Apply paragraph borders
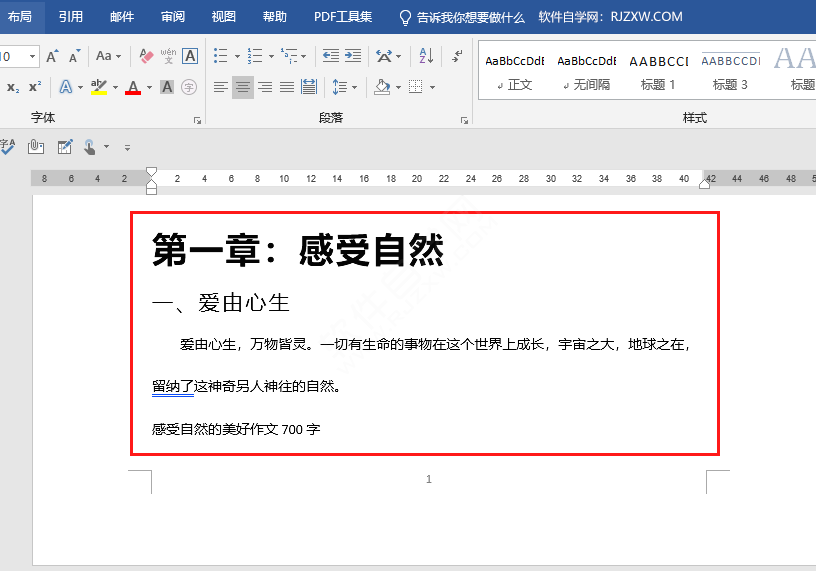The width and height of the screenshot is (816, 571). pyautogui.click(x=415, y=87)
